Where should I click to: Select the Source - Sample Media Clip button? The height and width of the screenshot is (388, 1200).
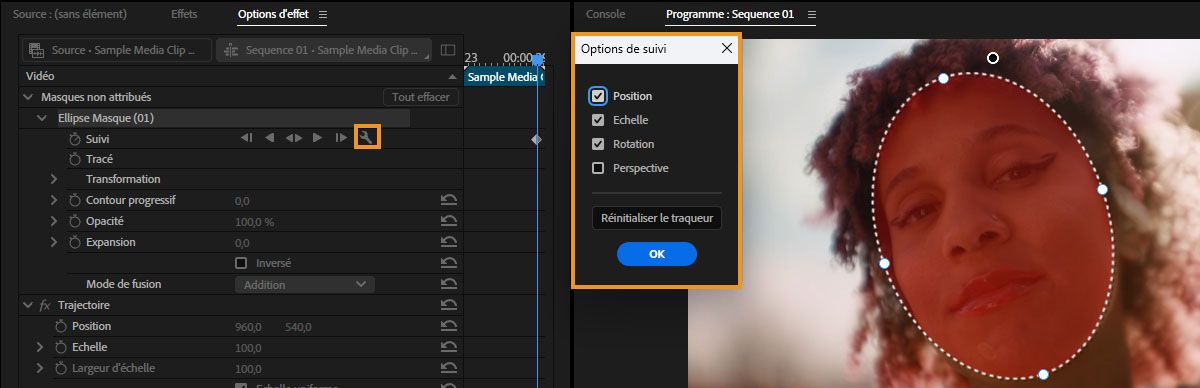point(117,50)
